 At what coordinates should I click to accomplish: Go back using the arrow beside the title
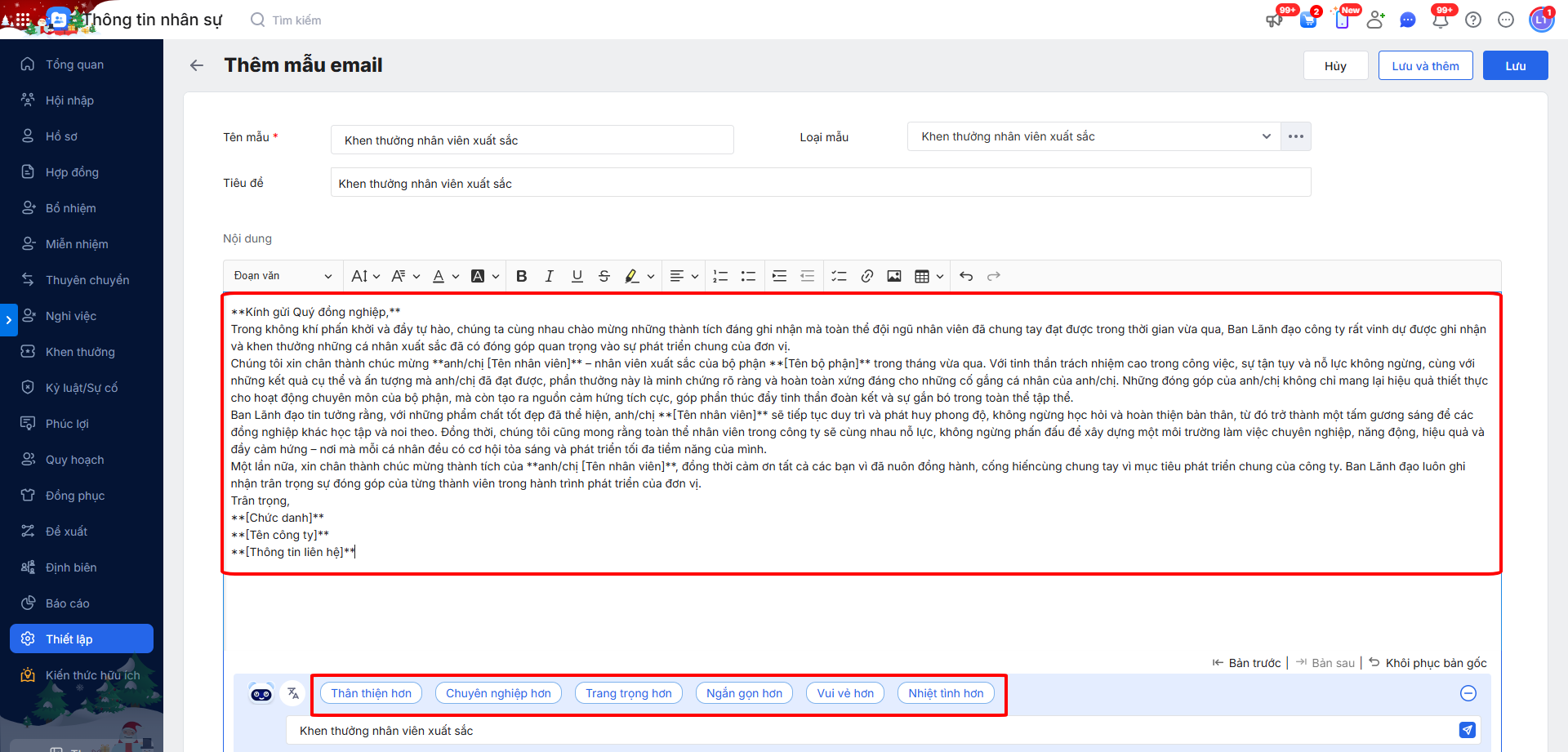click(x=197, y=65)
